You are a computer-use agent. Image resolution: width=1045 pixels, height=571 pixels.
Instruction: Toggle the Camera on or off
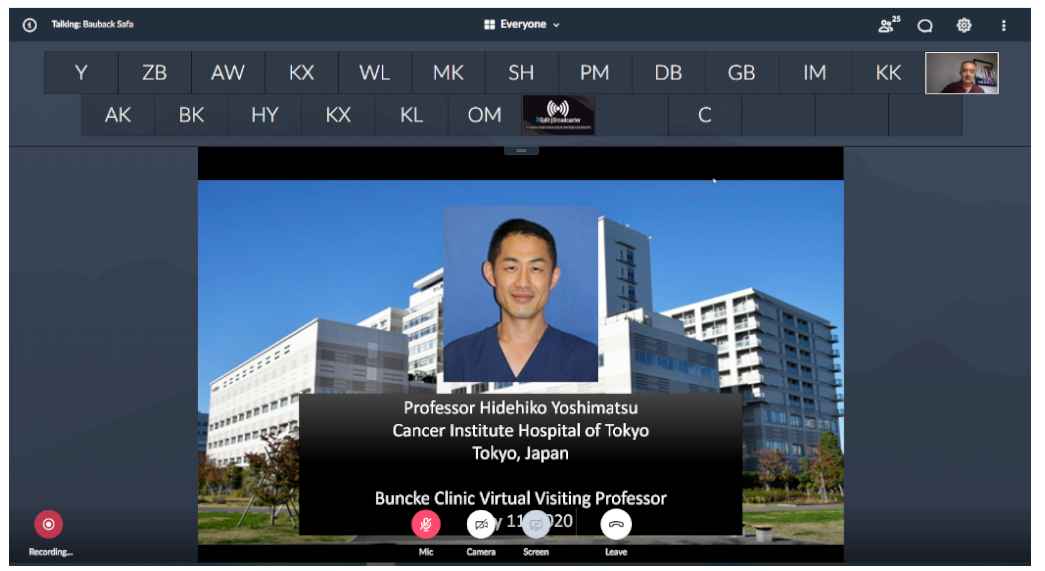481,524
